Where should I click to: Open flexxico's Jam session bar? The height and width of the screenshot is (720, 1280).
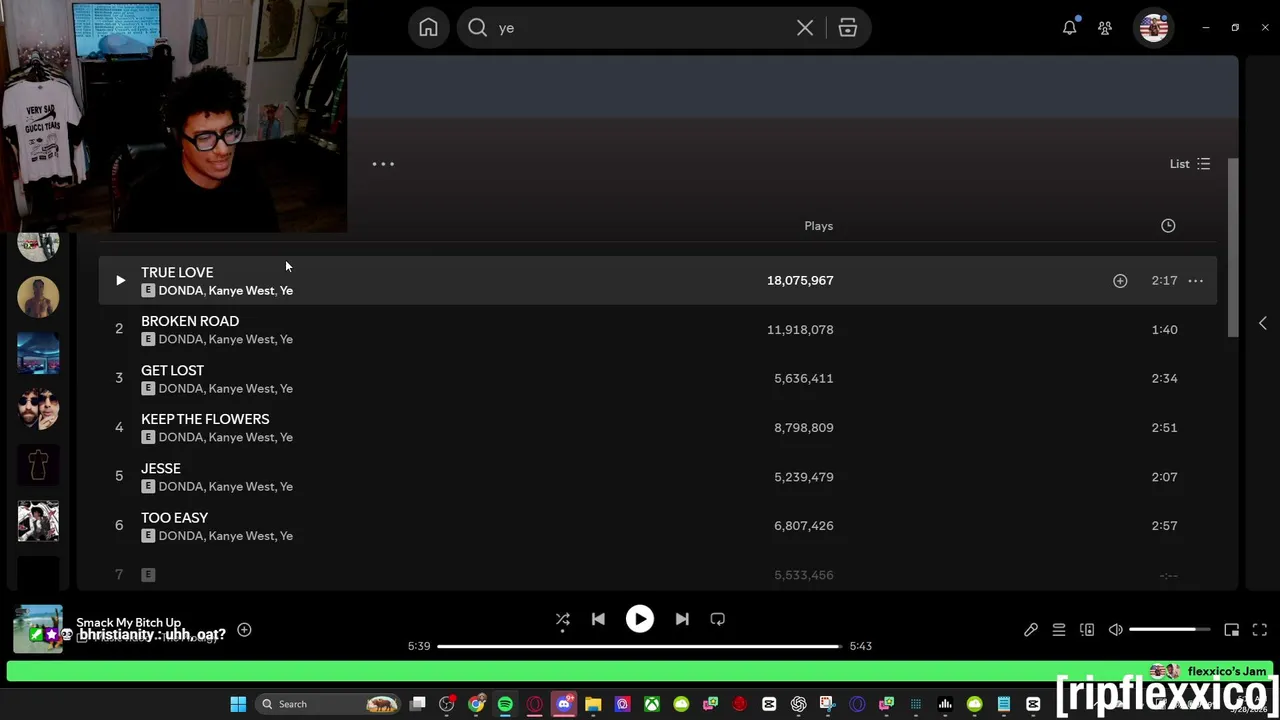[x=640, y=671]
